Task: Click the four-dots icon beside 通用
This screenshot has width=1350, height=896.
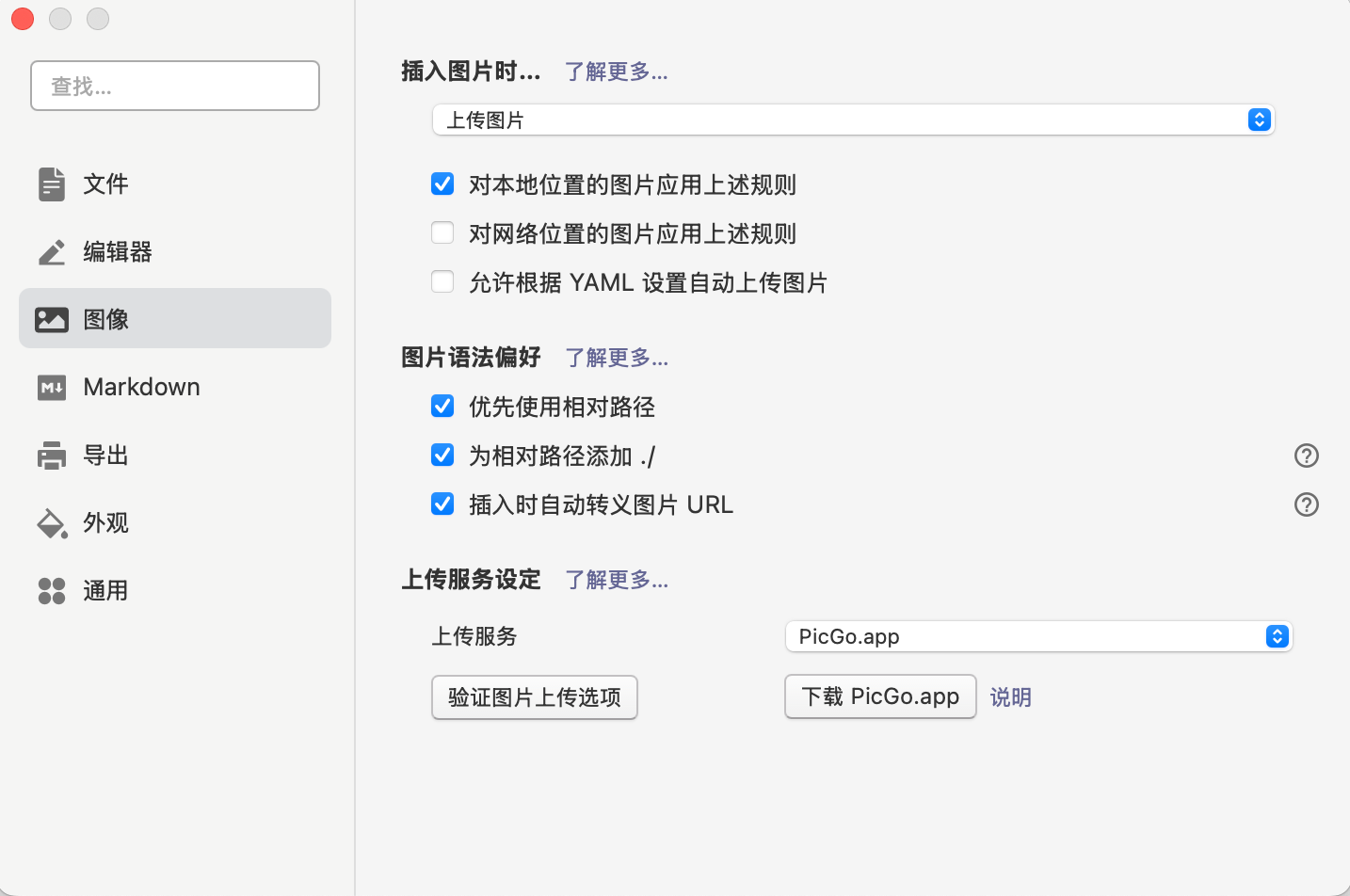Action: click(x=52, y=591)
